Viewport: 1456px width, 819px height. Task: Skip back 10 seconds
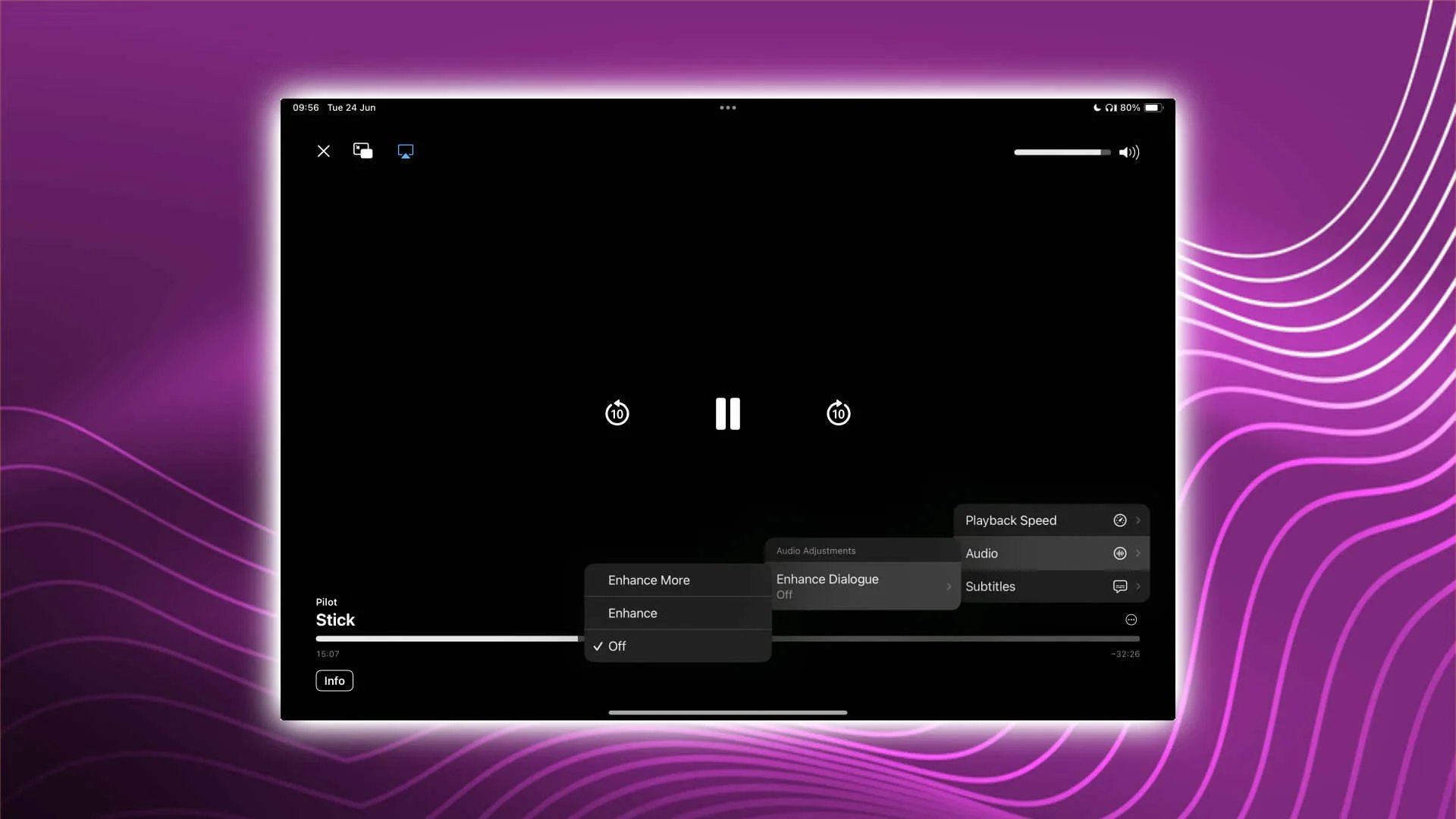617,413
